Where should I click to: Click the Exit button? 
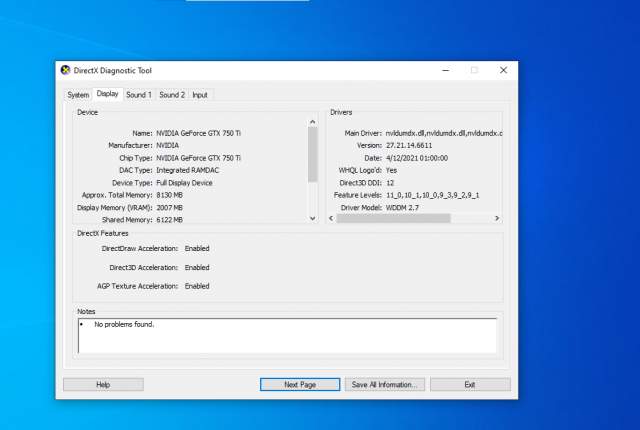[x=470, y=384]
